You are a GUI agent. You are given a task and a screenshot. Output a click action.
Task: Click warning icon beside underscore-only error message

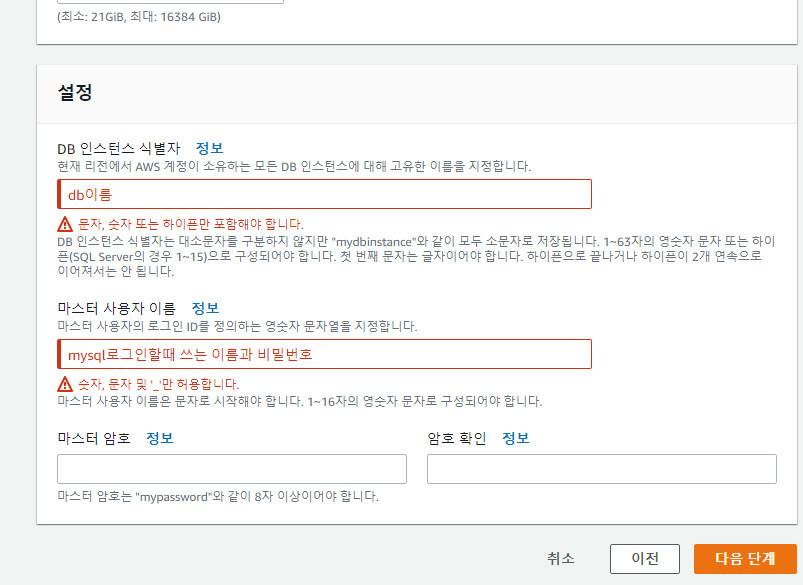point(65,384)
